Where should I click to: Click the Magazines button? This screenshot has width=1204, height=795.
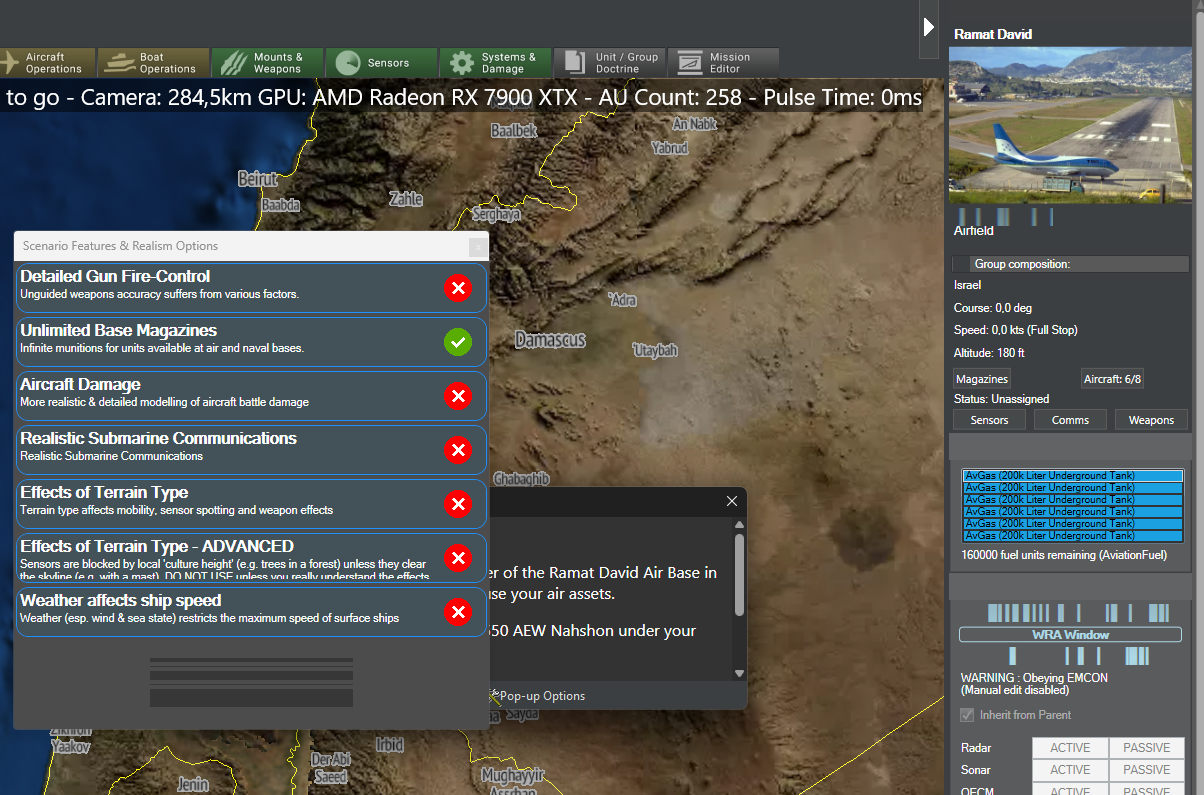(x=981, y=379)
